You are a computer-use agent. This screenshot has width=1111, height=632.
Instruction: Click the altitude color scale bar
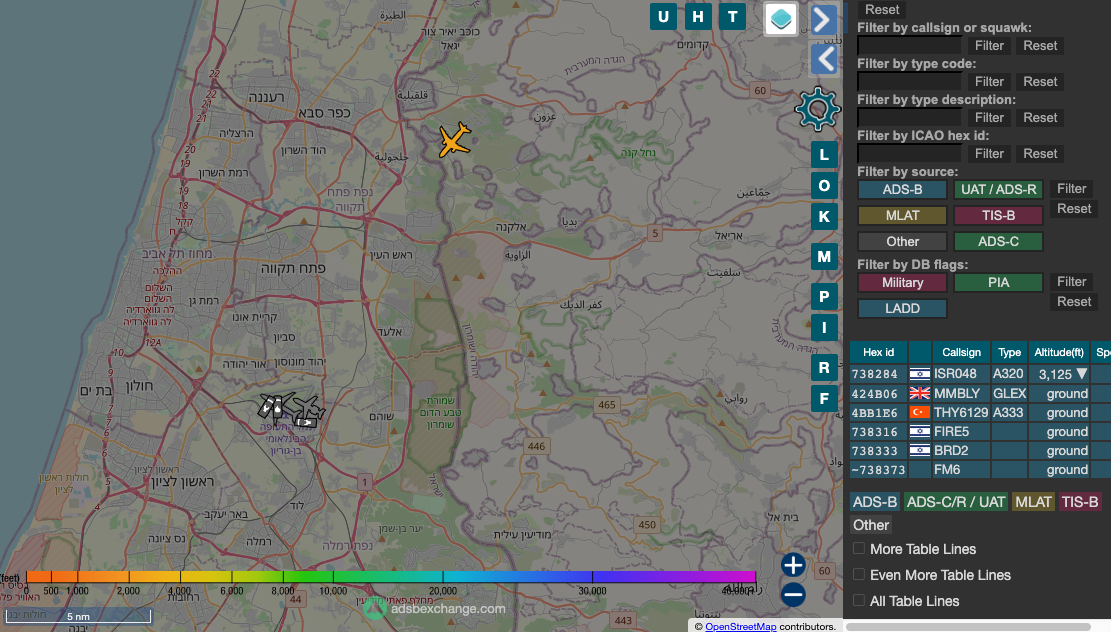[x=391, y=577]
